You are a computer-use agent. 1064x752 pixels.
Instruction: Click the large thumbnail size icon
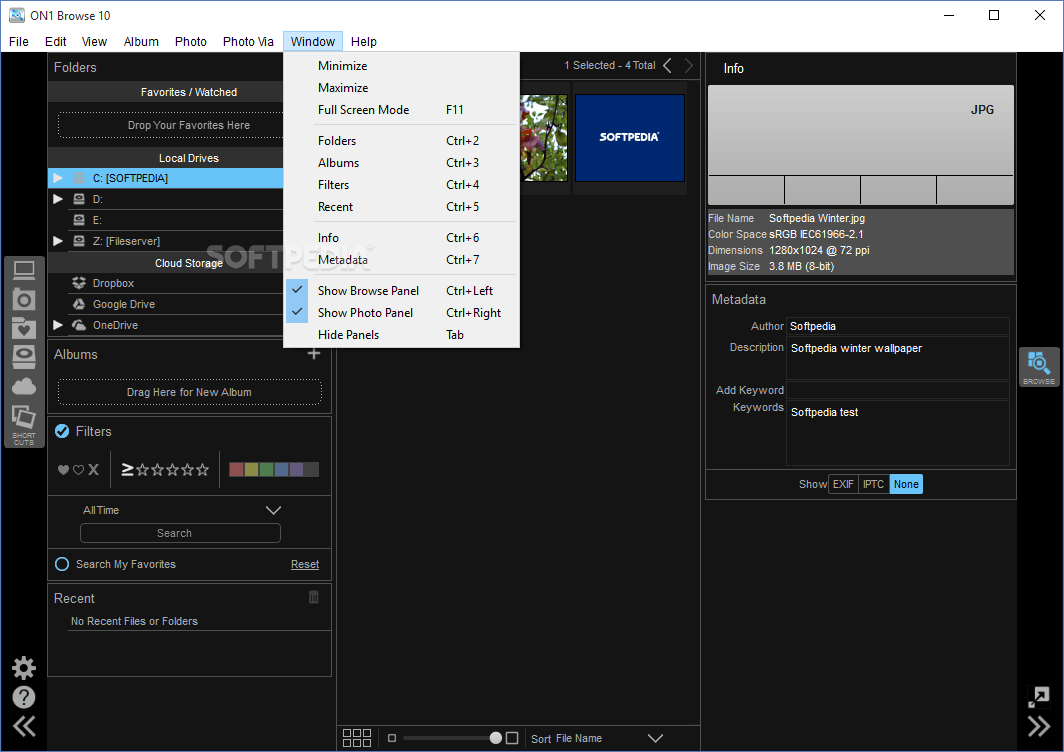tap(512, 738)
